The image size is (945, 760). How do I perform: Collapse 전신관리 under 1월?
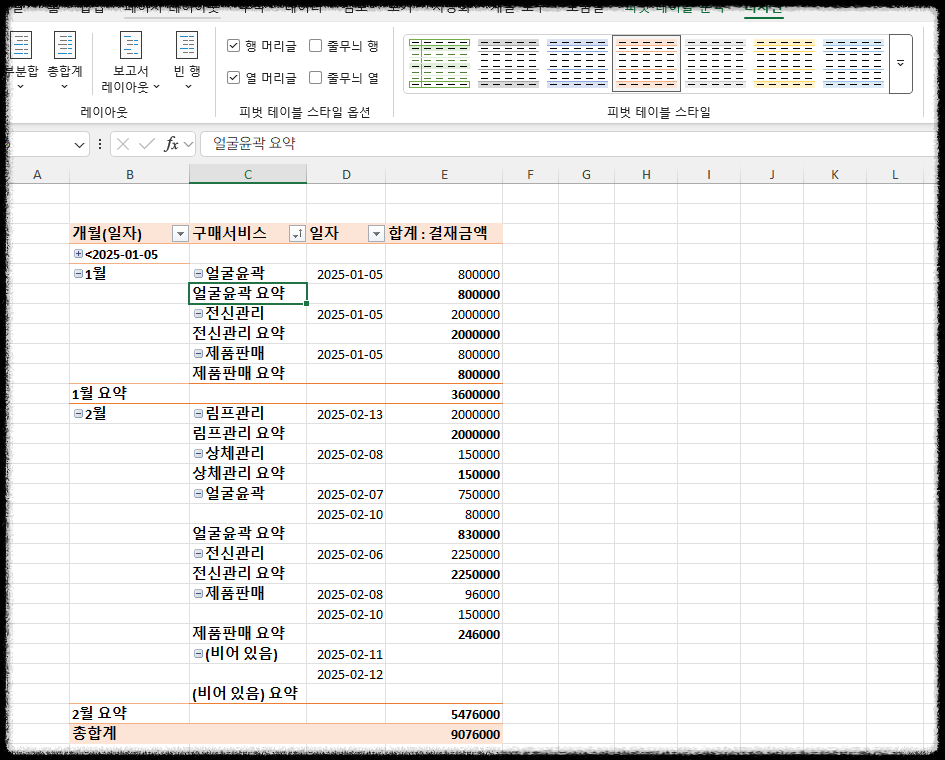click(198, 313)
